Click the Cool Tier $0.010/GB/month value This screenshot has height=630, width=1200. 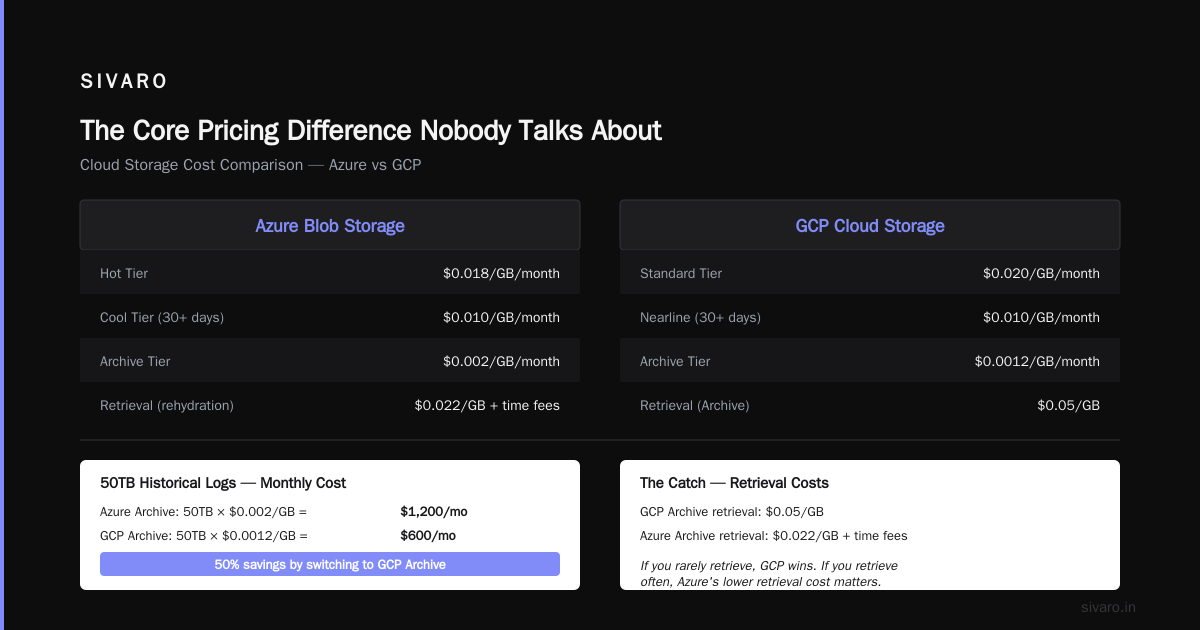click(x=501, y=317)
